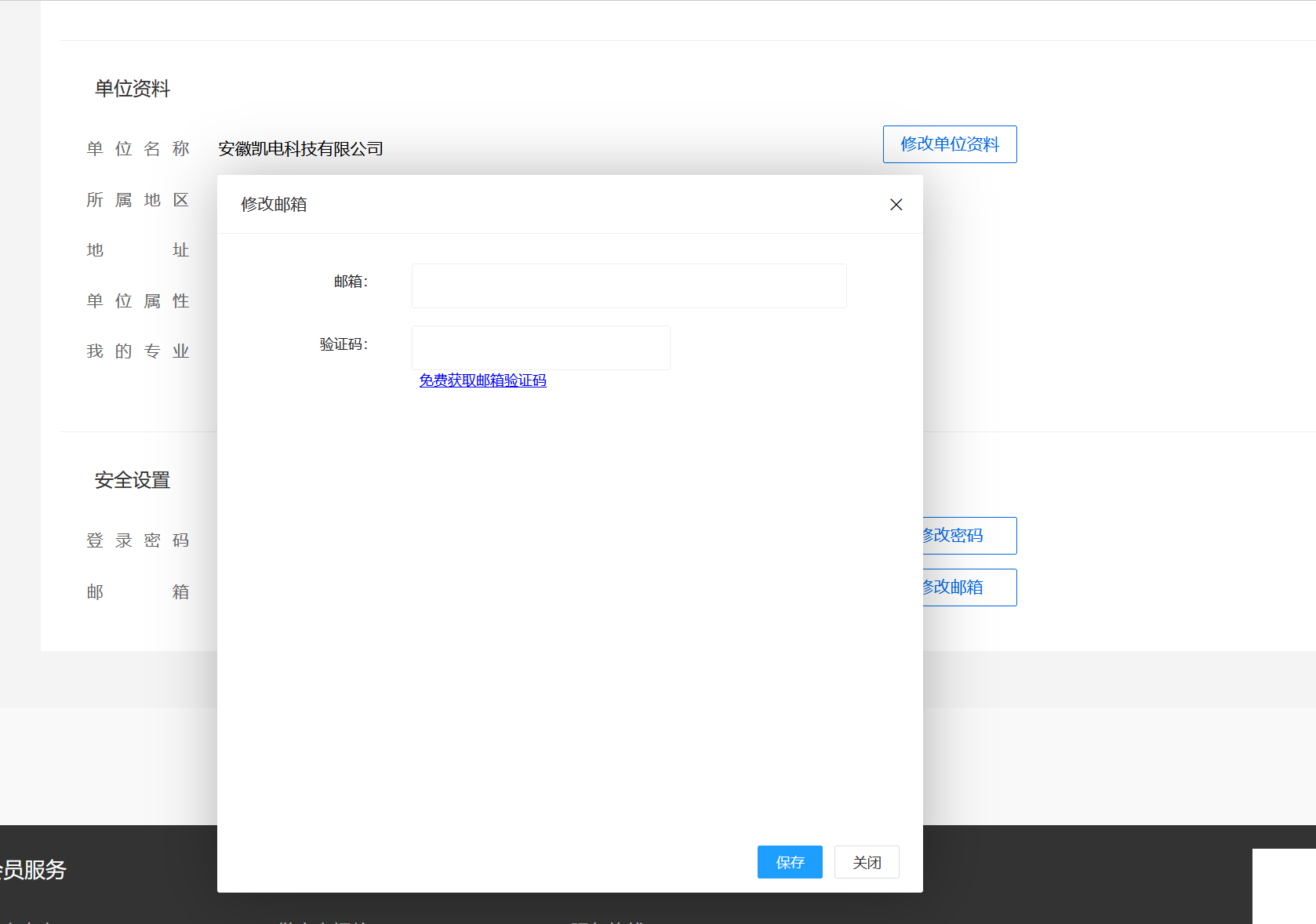Click the 单位属性 field label

[x=138, y=301]
